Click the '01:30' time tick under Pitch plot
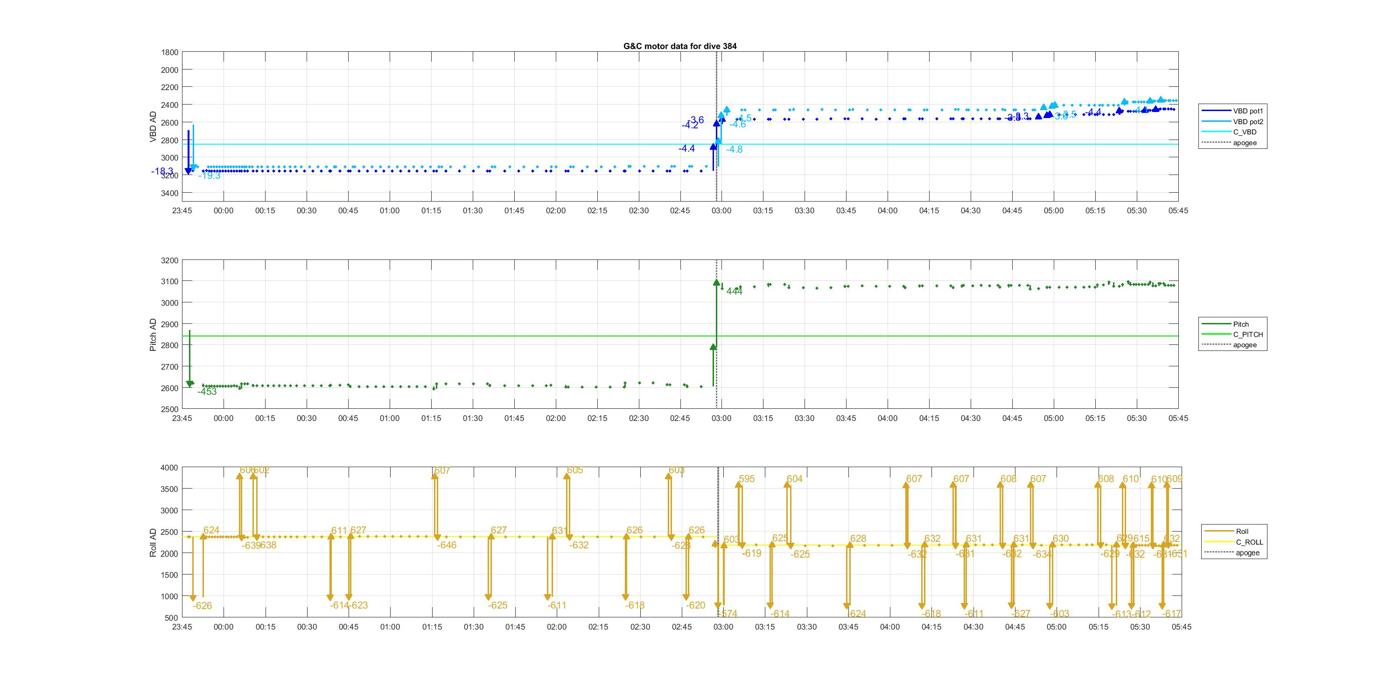1400x693 pixels. click(472, 419)
